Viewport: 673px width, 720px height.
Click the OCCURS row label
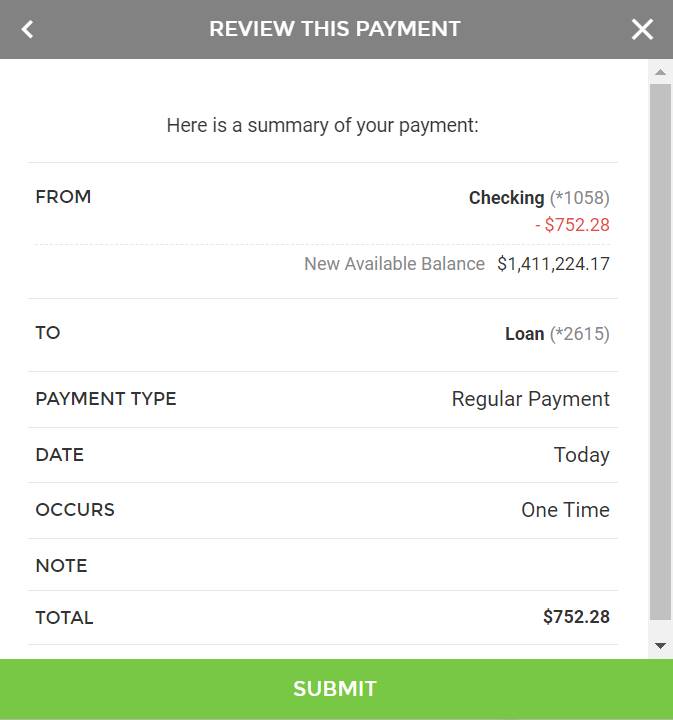(75, 510)
